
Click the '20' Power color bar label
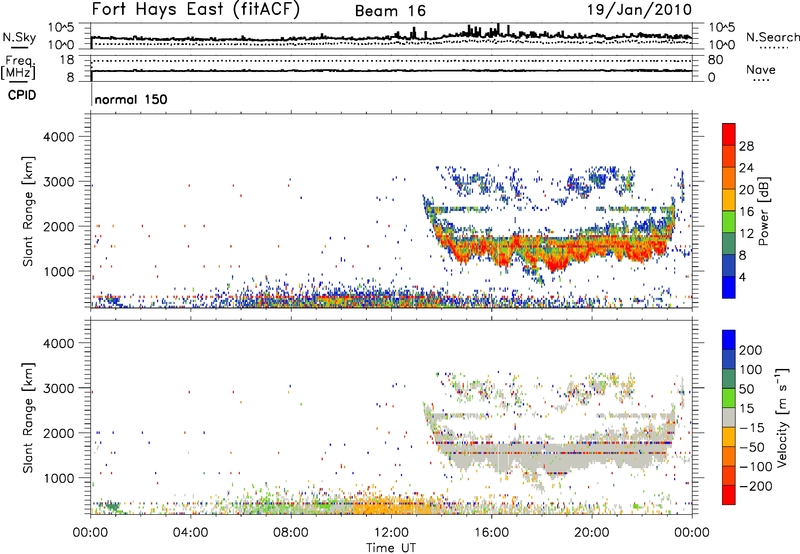pos(746,190)
